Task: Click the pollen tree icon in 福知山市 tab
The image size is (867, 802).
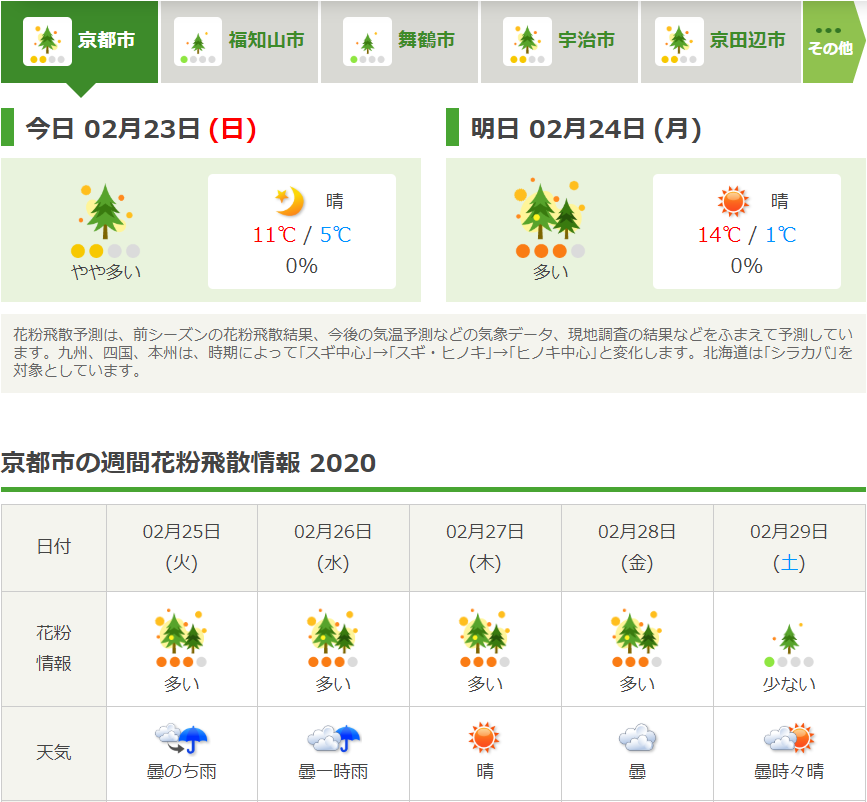Action: click(197, 41)
